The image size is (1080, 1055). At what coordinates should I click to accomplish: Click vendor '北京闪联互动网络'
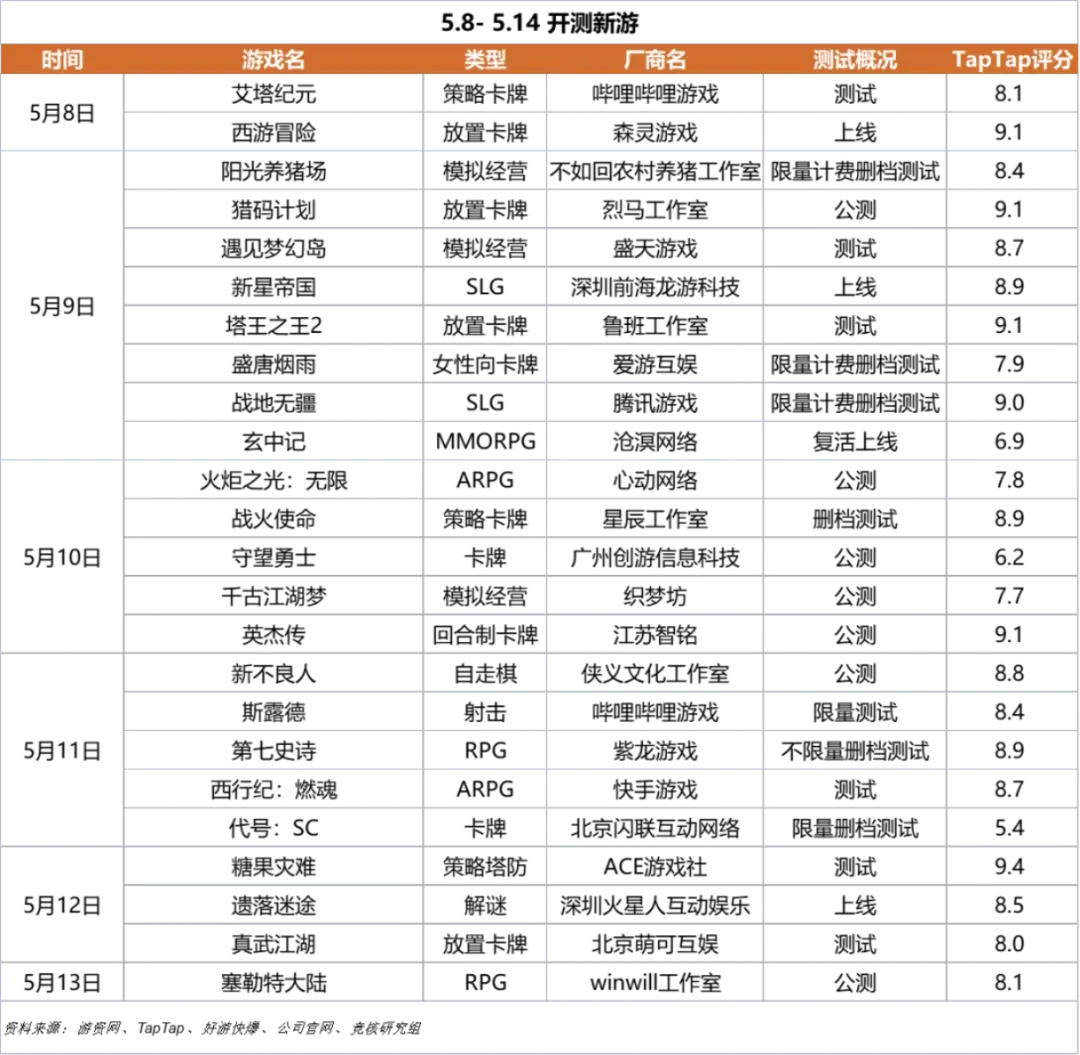(655, 828)
